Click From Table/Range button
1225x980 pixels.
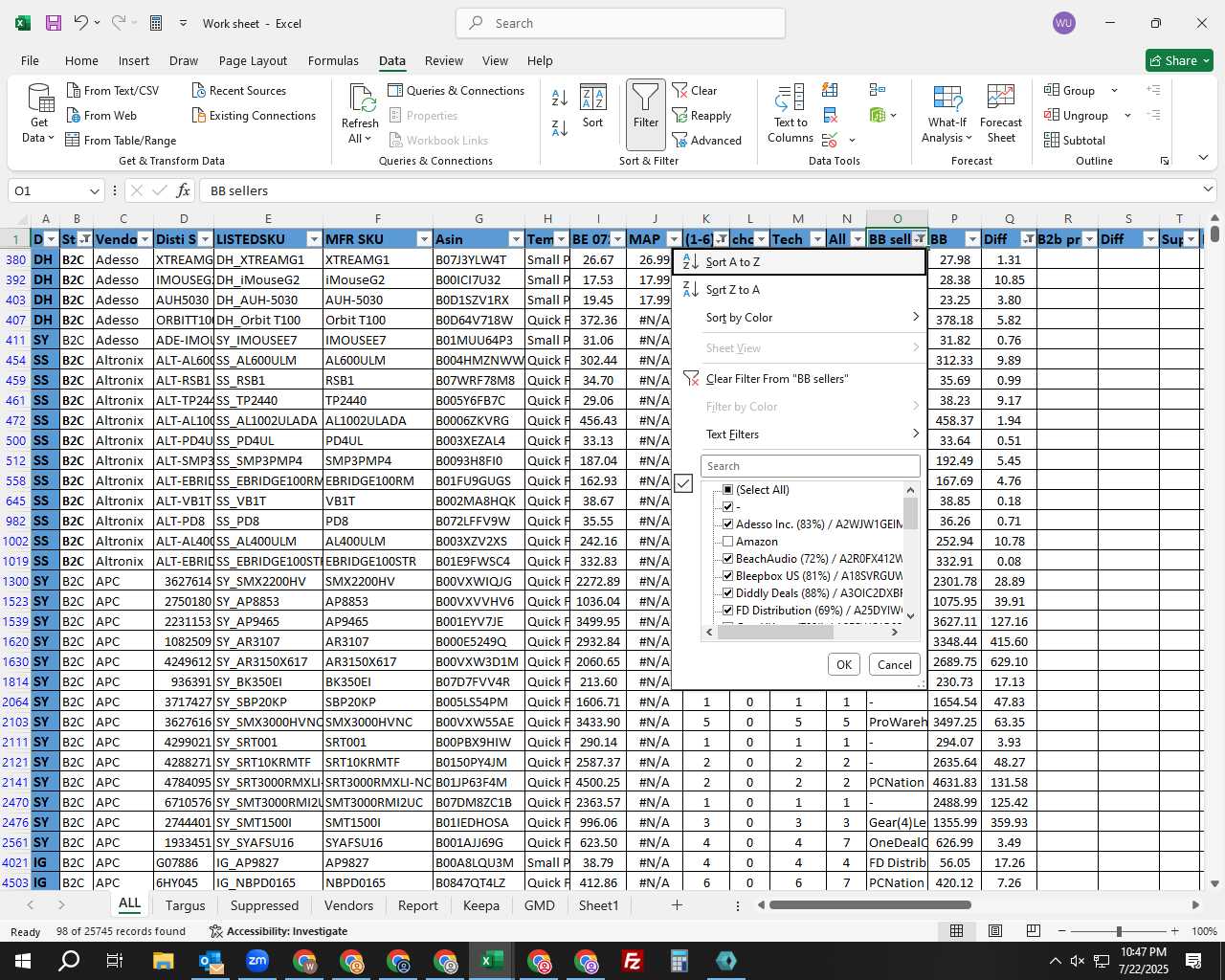[121, 140]
